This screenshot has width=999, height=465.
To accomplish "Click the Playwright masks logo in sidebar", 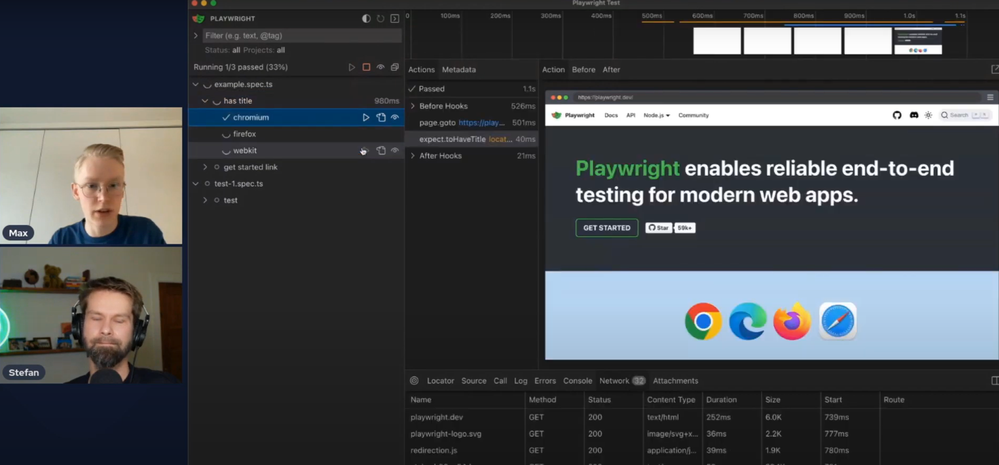I will tap(199, 19).
